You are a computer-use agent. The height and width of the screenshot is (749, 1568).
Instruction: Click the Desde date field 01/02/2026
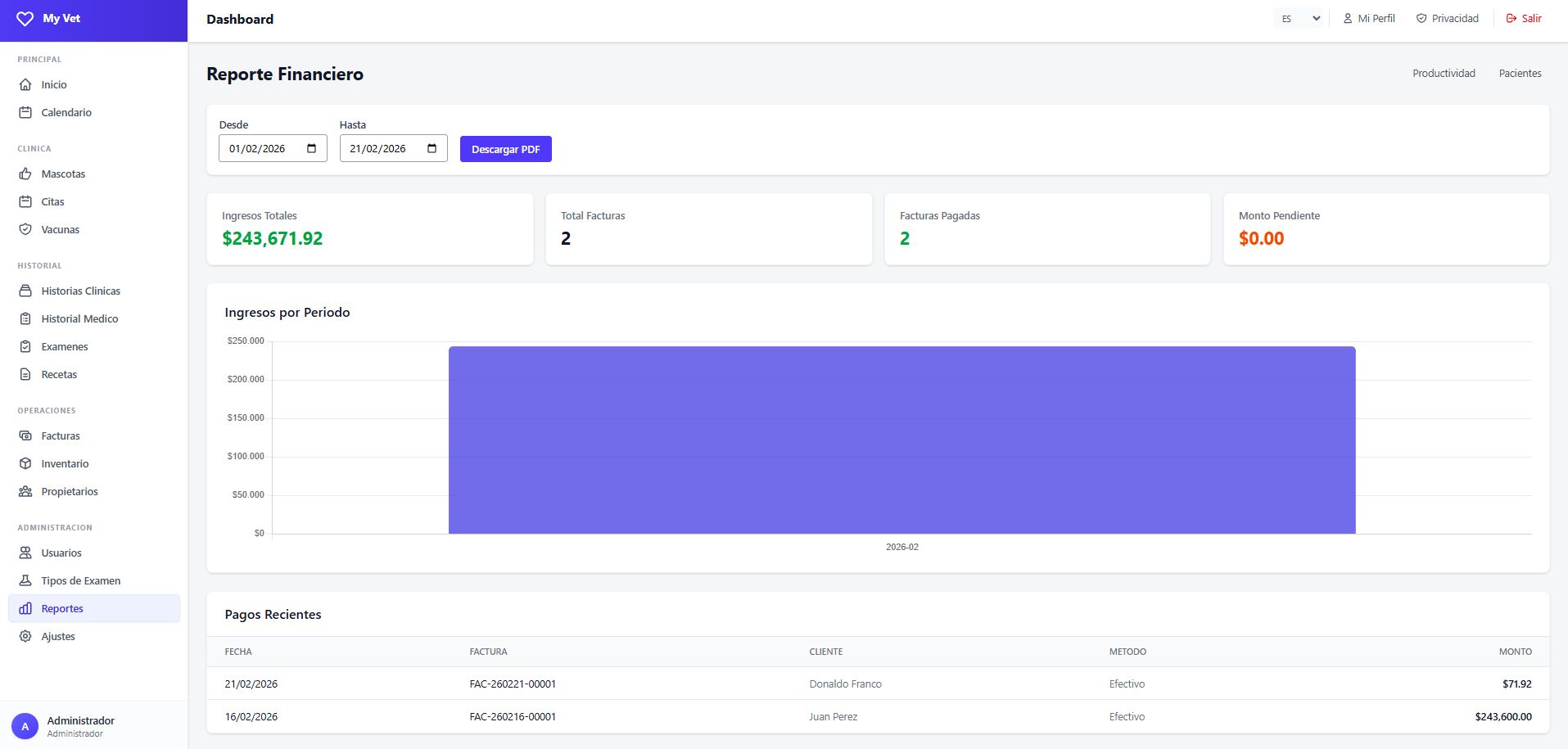click(273, 148)
